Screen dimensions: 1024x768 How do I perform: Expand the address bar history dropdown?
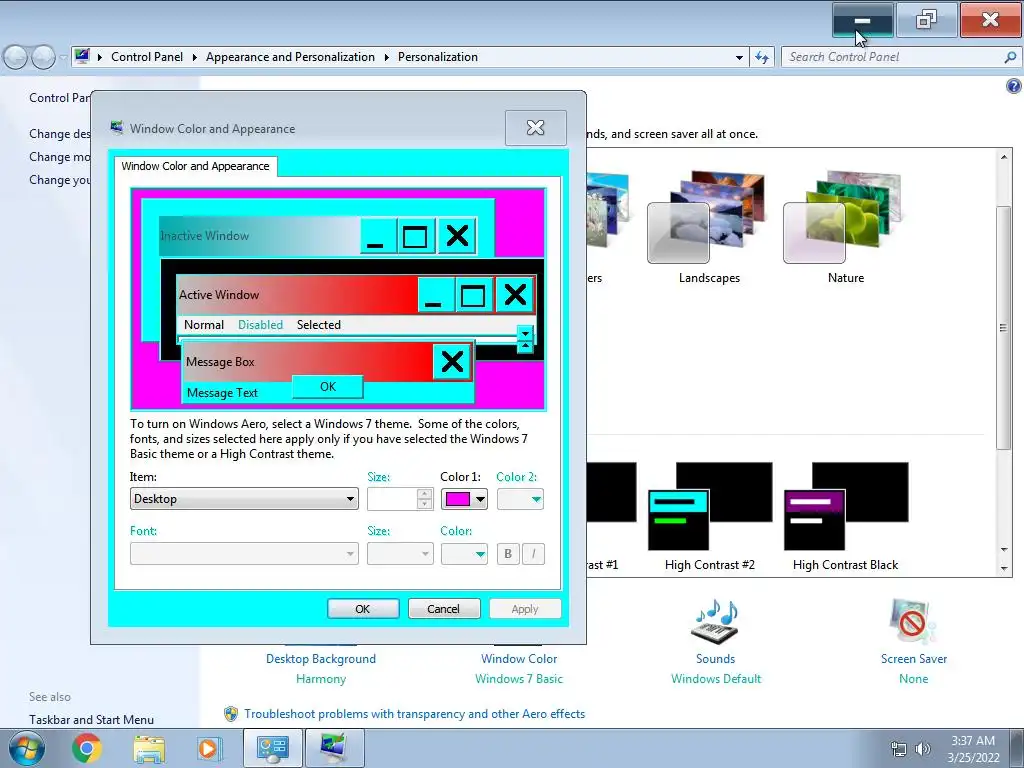tap(739, 57)
